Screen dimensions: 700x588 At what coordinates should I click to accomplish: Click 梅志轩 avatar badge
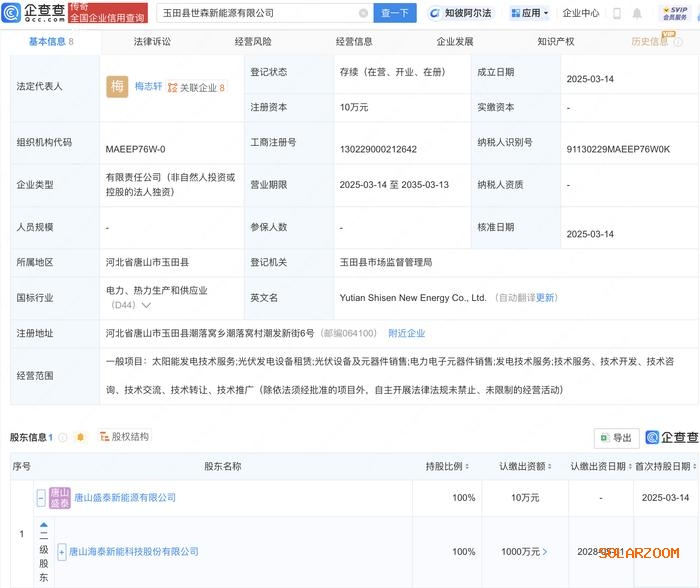[117, 87]
